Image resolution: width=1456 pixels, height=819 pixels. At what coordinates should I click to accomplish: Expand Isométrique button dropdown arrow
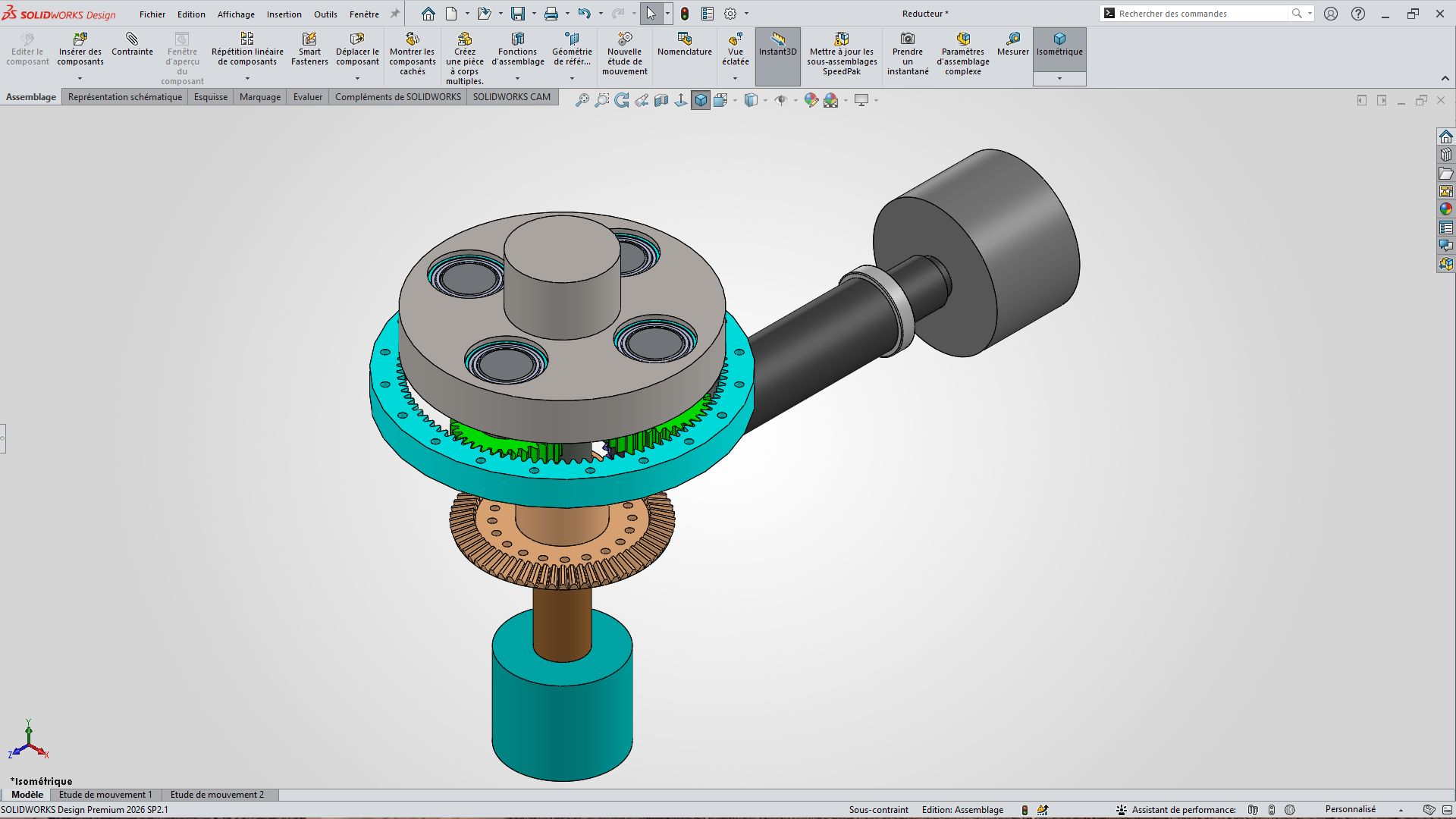click(1059, 79)
